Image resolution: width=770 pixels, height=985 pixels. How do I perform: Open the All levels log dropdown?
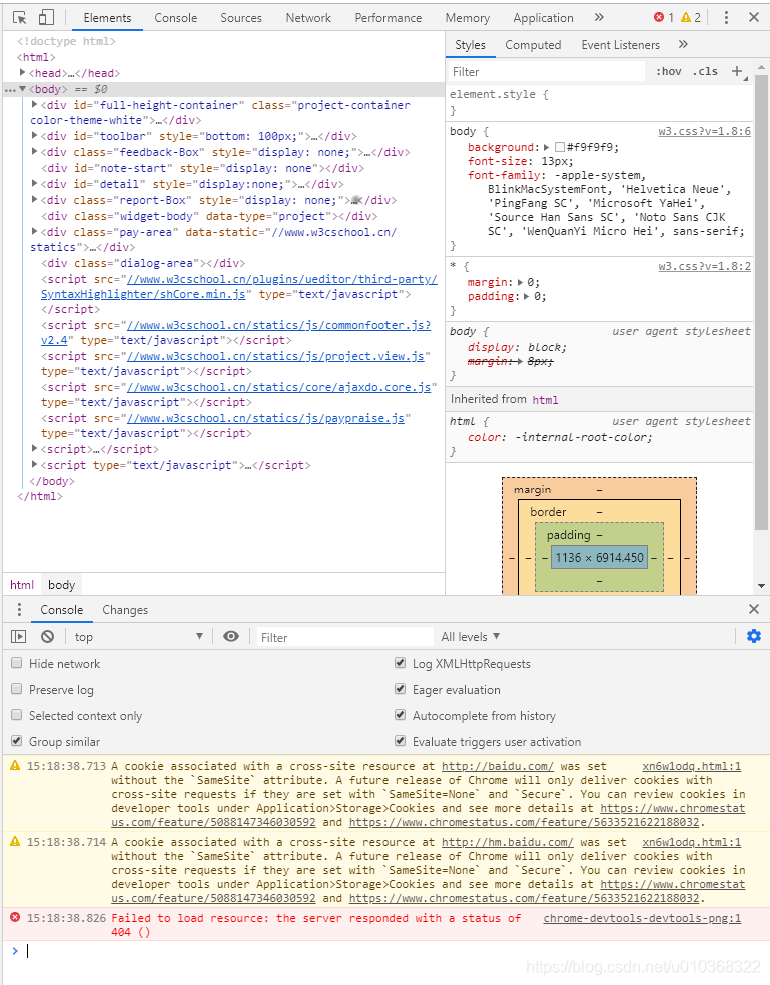click(x=470, y=636)
